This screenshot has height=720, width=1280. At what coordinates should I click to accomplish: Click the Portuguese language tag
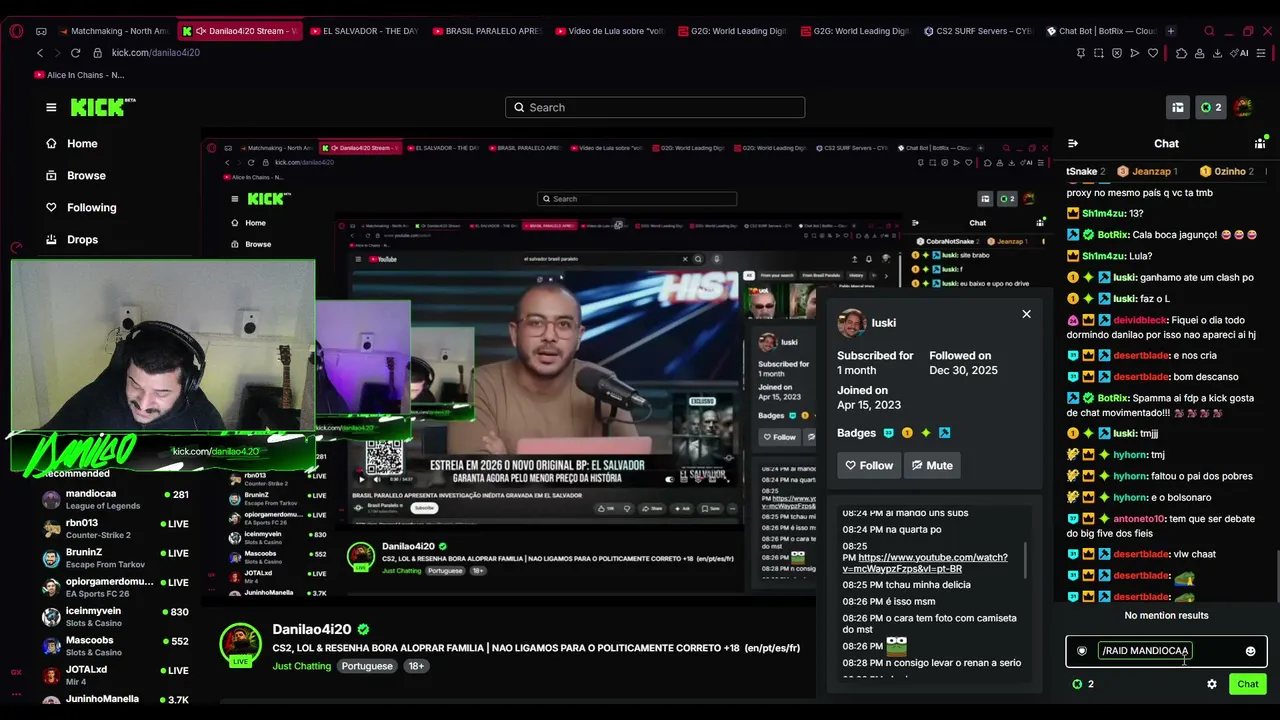(367, 666)
